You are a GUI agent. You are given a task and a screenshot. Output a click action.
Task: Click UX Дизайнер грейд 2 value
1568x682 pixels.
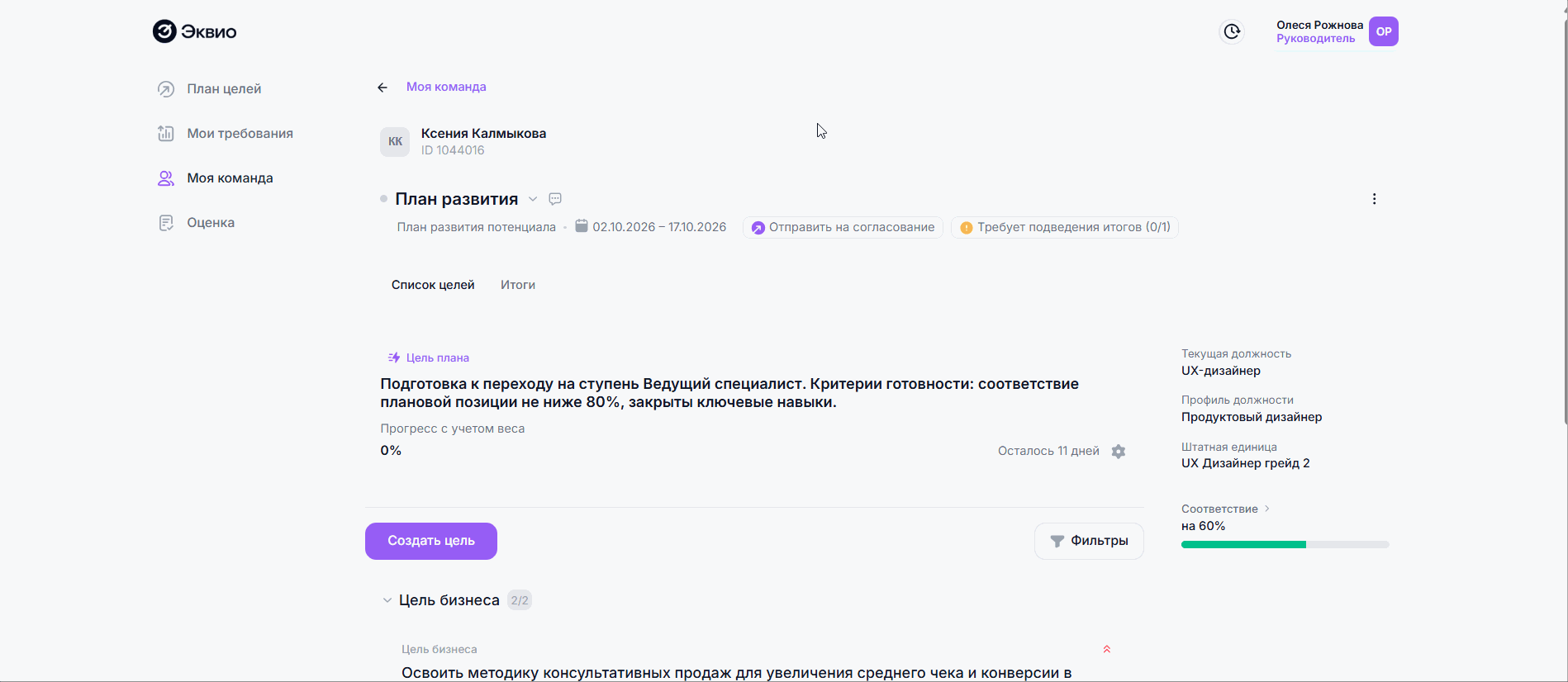pyautogui.click(x=1246, y=463)
